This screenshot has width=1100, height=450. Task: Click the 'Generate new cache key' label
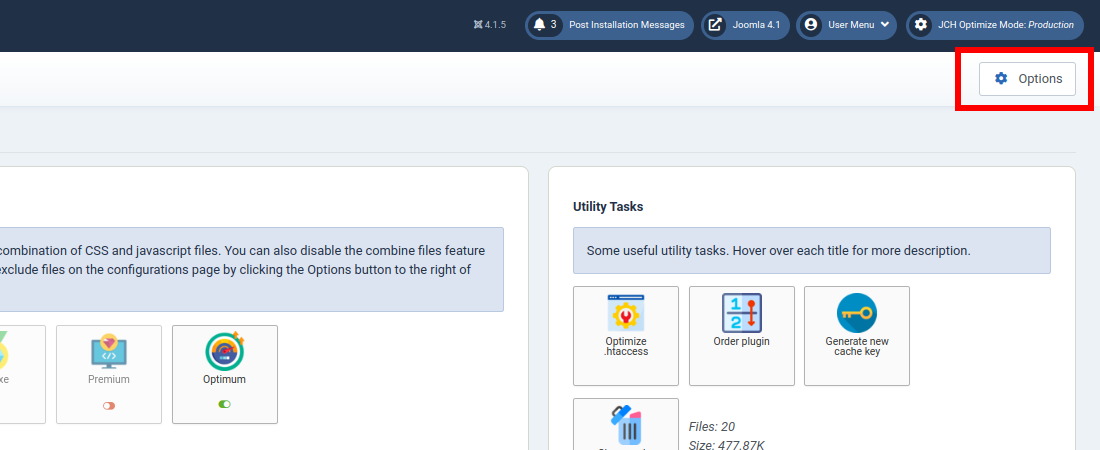click(857, 346)
